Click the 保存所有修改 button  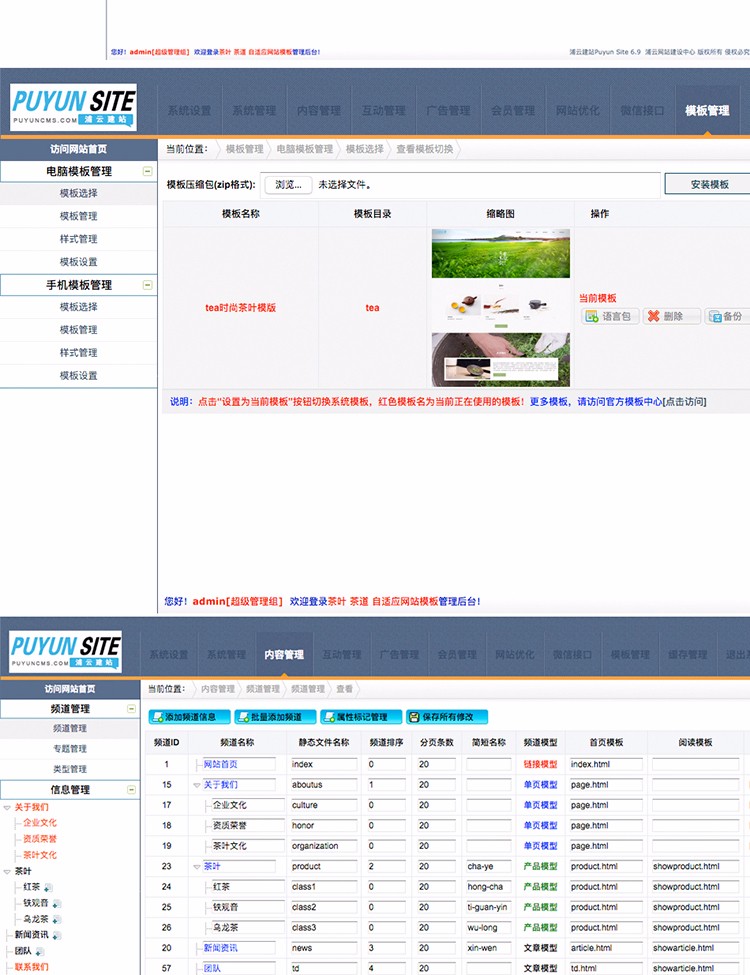(447, 717)
